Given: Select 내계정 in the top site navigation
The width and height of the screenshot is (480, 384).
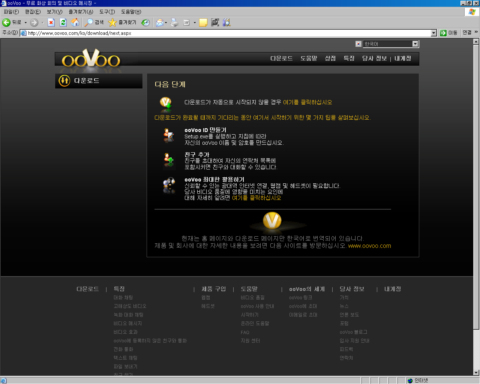Looking at the screenshot, I should pos(403,58).
